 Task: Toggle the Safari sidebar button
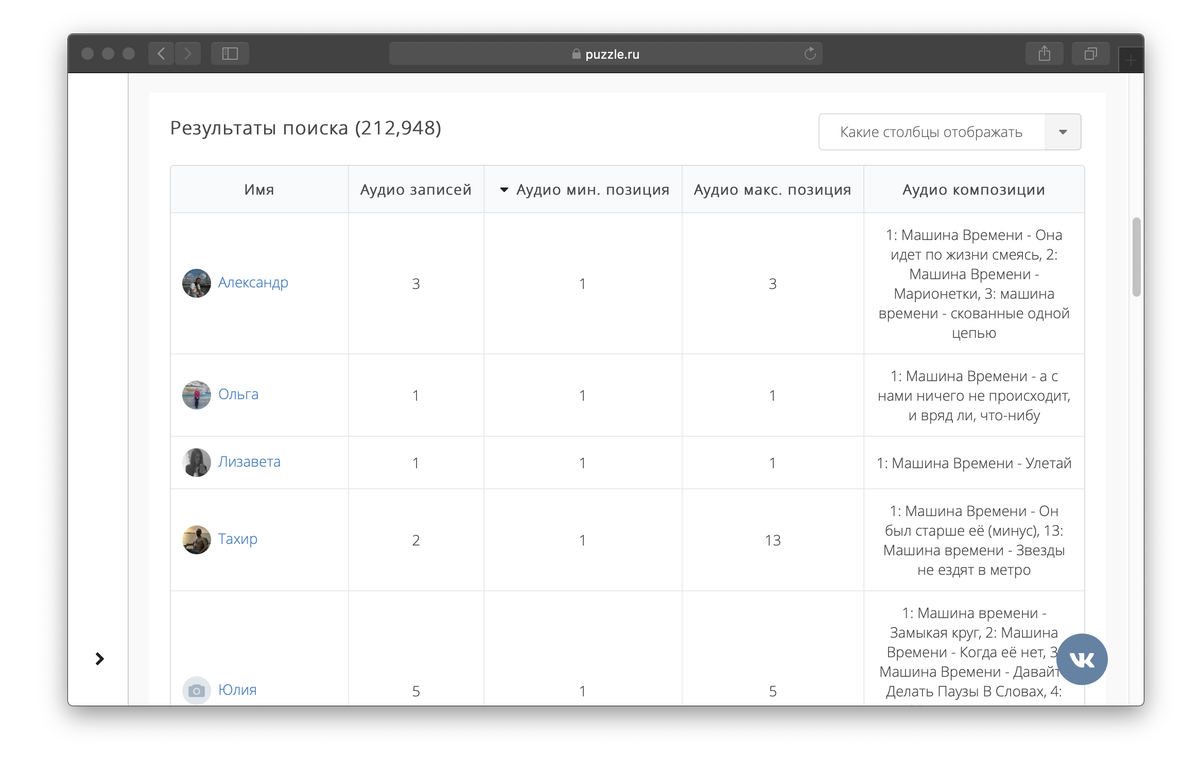click(230, 54)
